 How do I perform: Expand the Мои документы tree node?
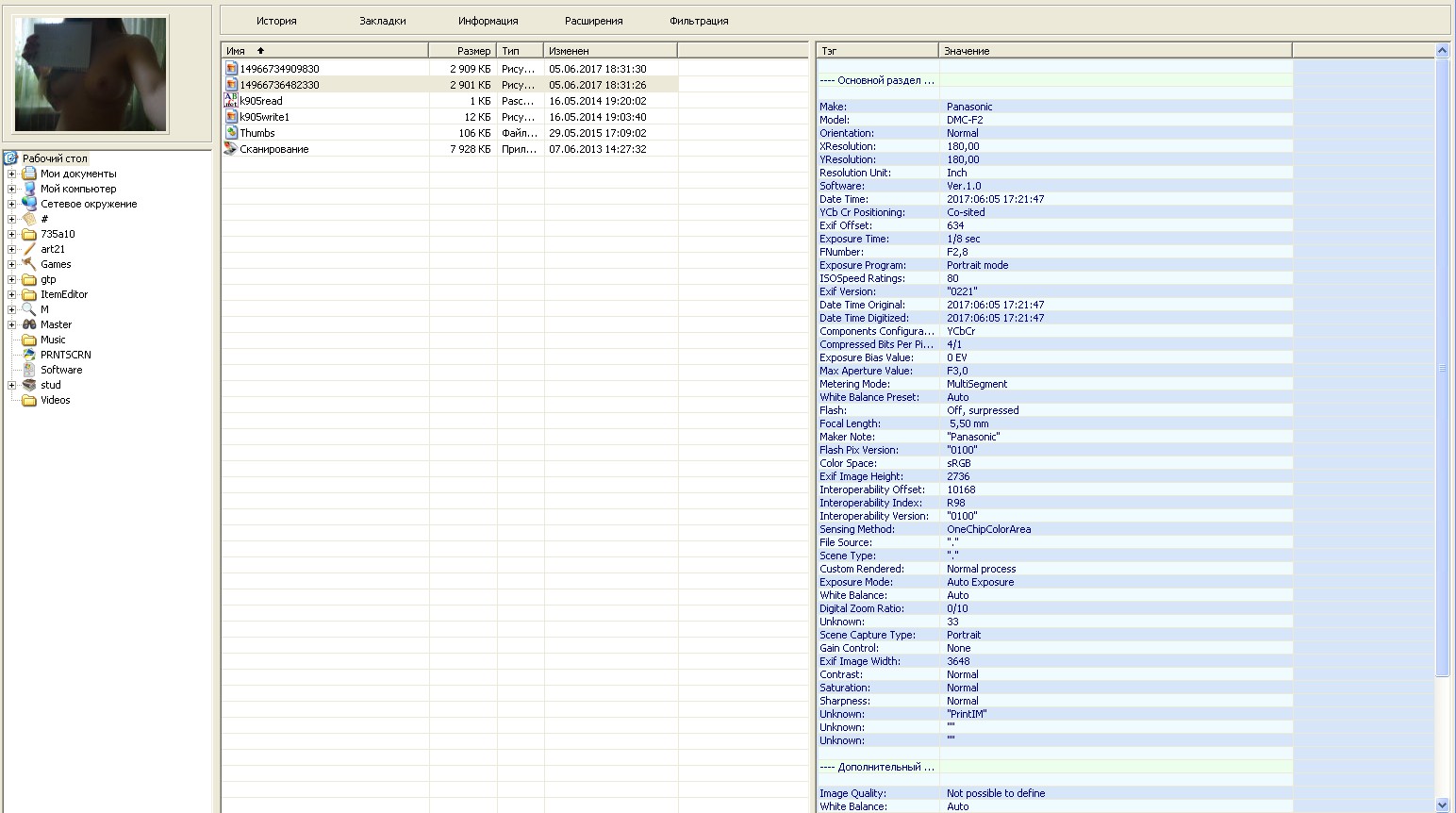[11, 174]
